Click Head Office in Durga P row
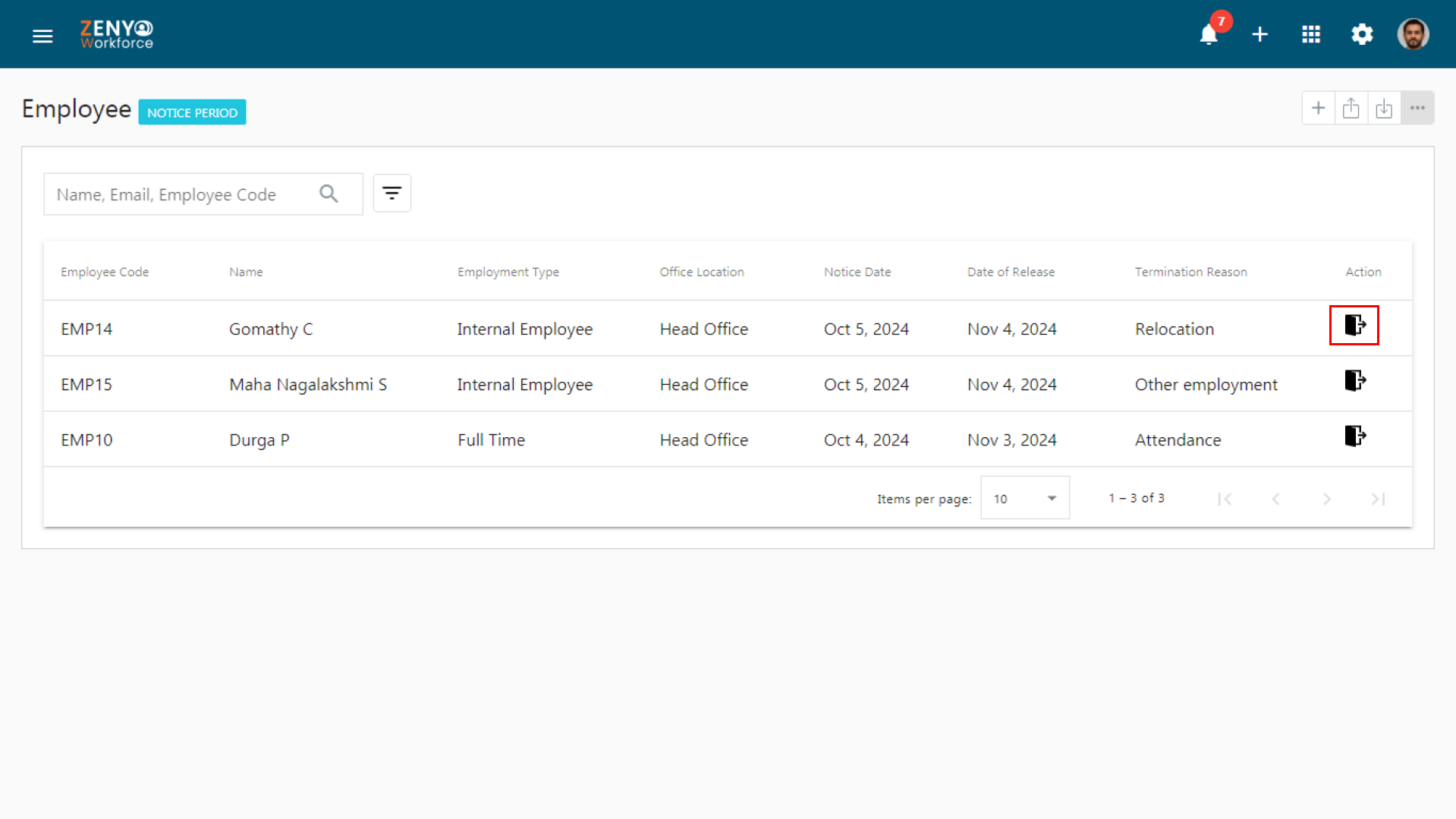 (703, 439)
